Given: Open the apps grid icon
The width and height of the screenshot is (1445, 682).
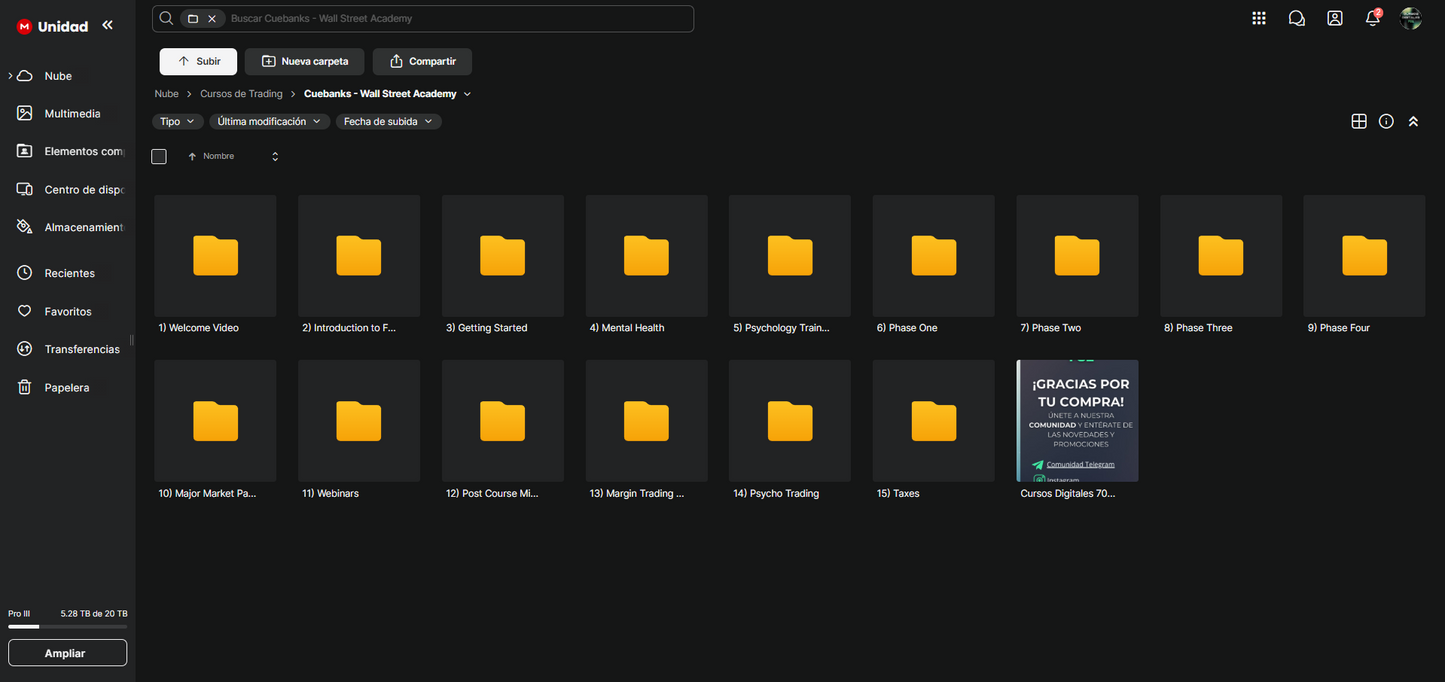Looking at the screenshot, I should click(1259, 18).
